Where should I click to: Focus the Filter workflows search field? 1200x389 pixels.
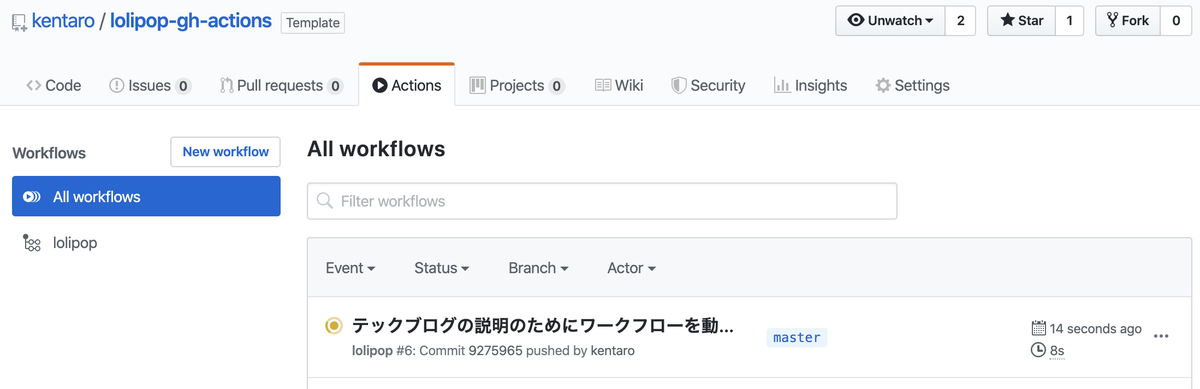602,201
